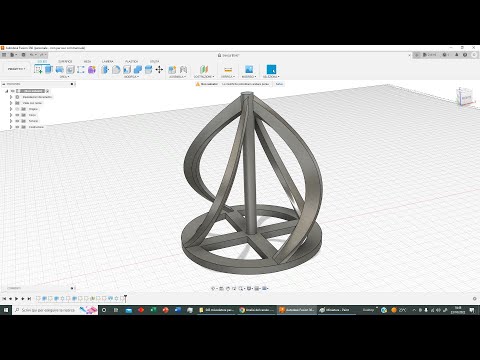The height and width of the screenshot is (360, 480).
Task: Select the Create Sketch tool
Action: coord(38,69)
